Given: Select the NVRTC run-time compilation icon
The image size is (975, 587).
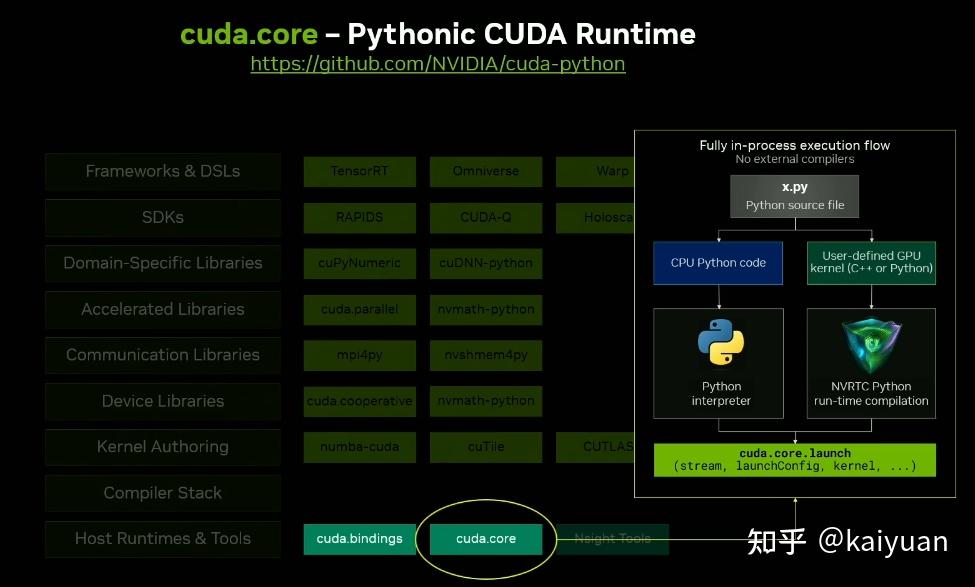Looking at the screenshot, I should (x=871, y=345).
